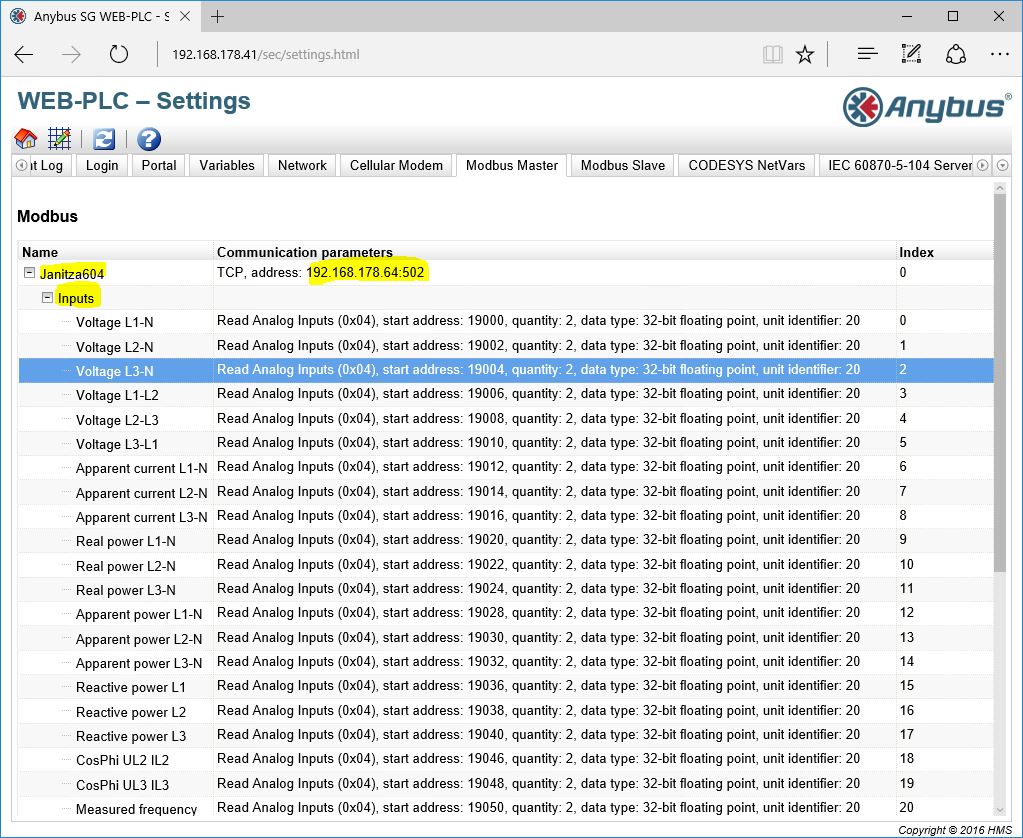
Task: Switch to the Modbus Slave tab
Action: (623, 166)
